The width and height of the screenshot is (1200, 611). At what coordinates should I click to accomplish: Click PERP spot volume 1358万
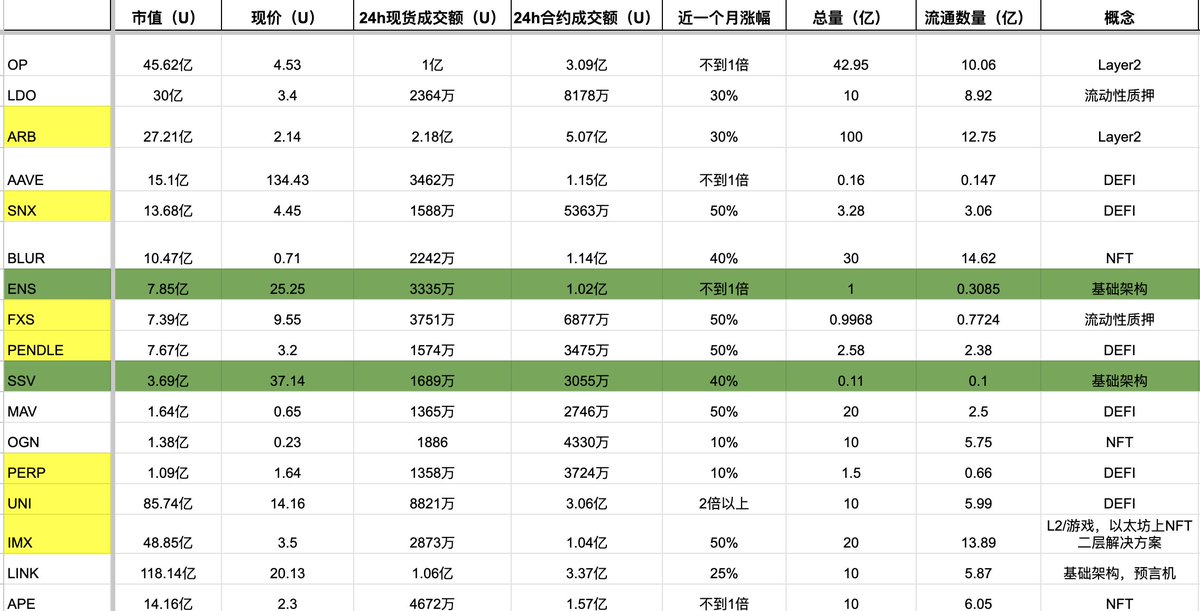433,472
